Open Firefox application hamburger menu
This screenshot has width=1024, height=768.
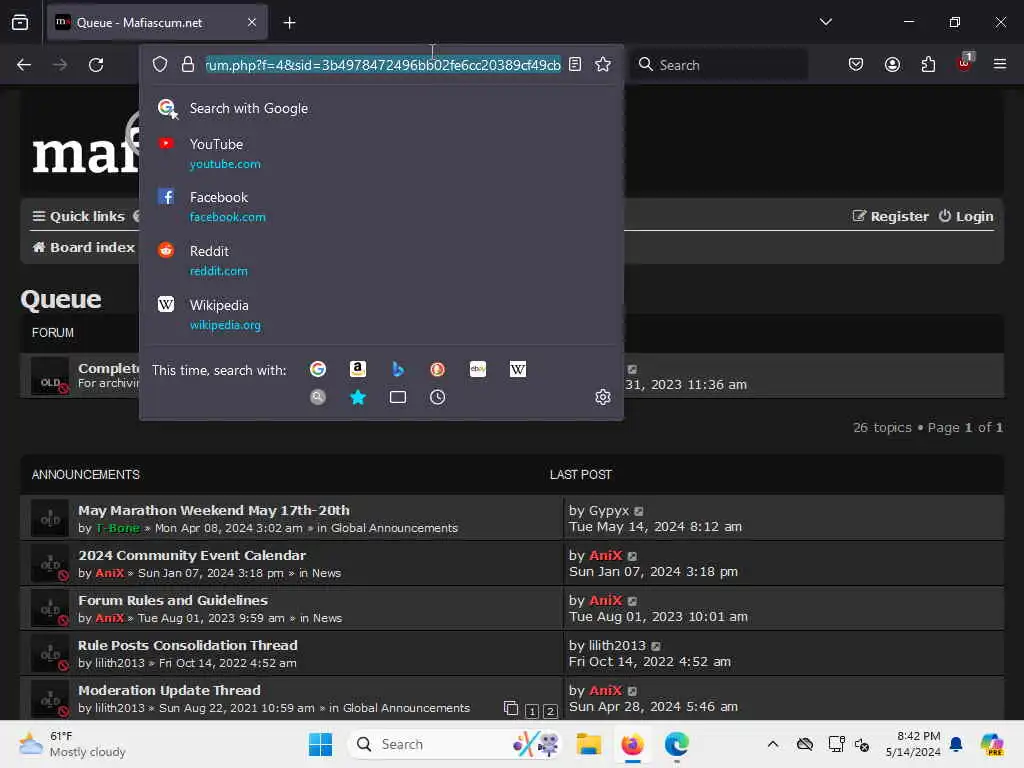(x=1000, y=64)
